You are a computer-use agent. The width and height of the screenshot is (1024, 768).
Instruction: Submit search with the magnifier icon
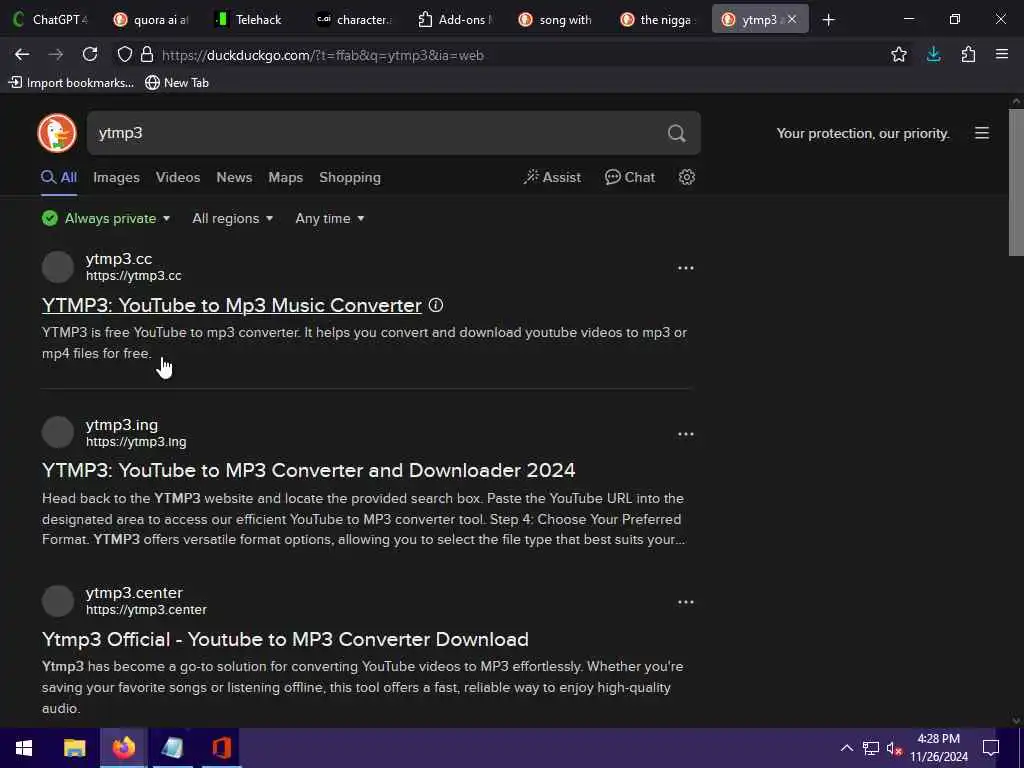tap(677, 133)
